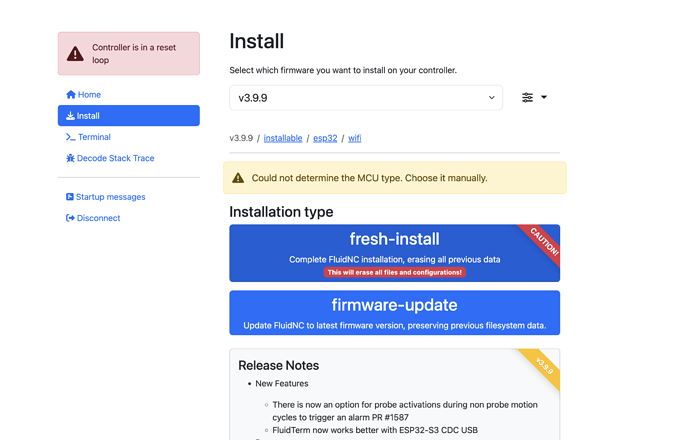Choose the firmware-update option
This screenshot has height=440, width=690.
click(x=394, y=312)
